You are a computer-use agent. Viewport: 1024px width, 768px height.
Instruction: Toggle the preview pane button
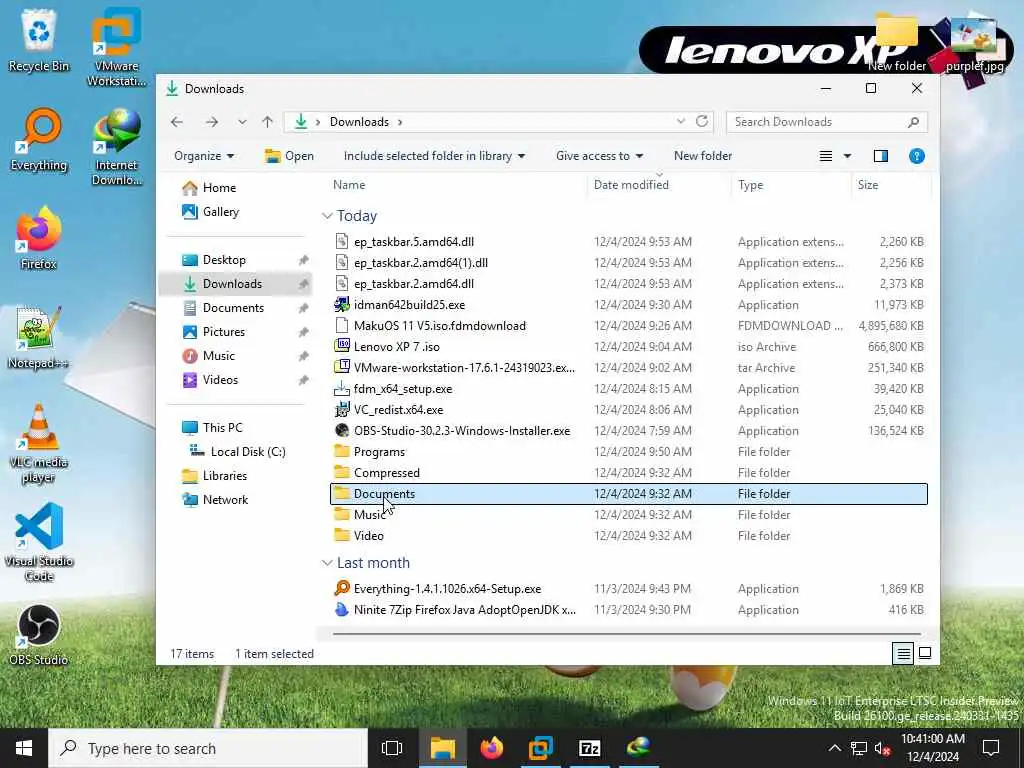coord(881,156)
